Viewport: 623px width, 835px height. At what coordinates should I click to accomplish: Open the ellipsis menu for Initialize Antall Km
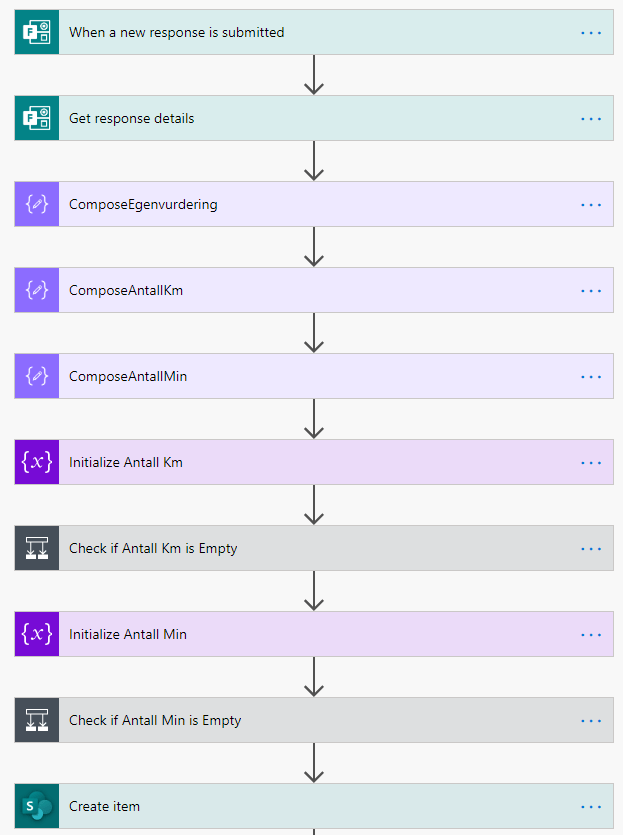[591, 463]
